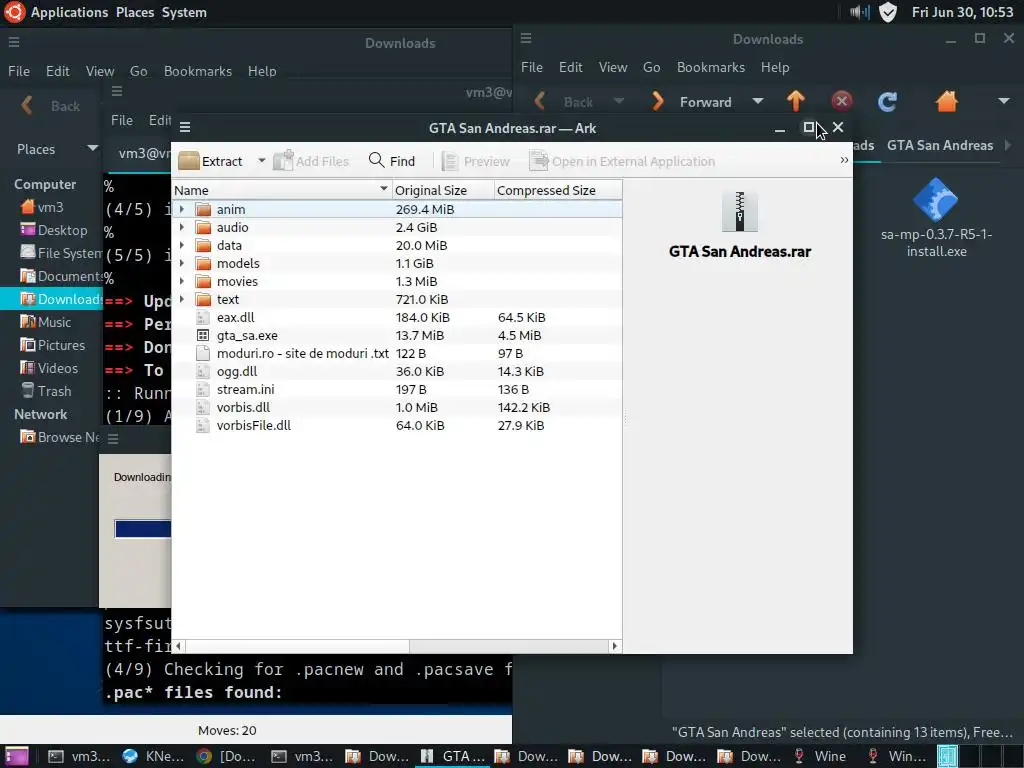Image resolution: width=1024 pixels, height=768 pixels.
Task: Show more toolbar items via chevron in Ark
Action: pos(844,160)
